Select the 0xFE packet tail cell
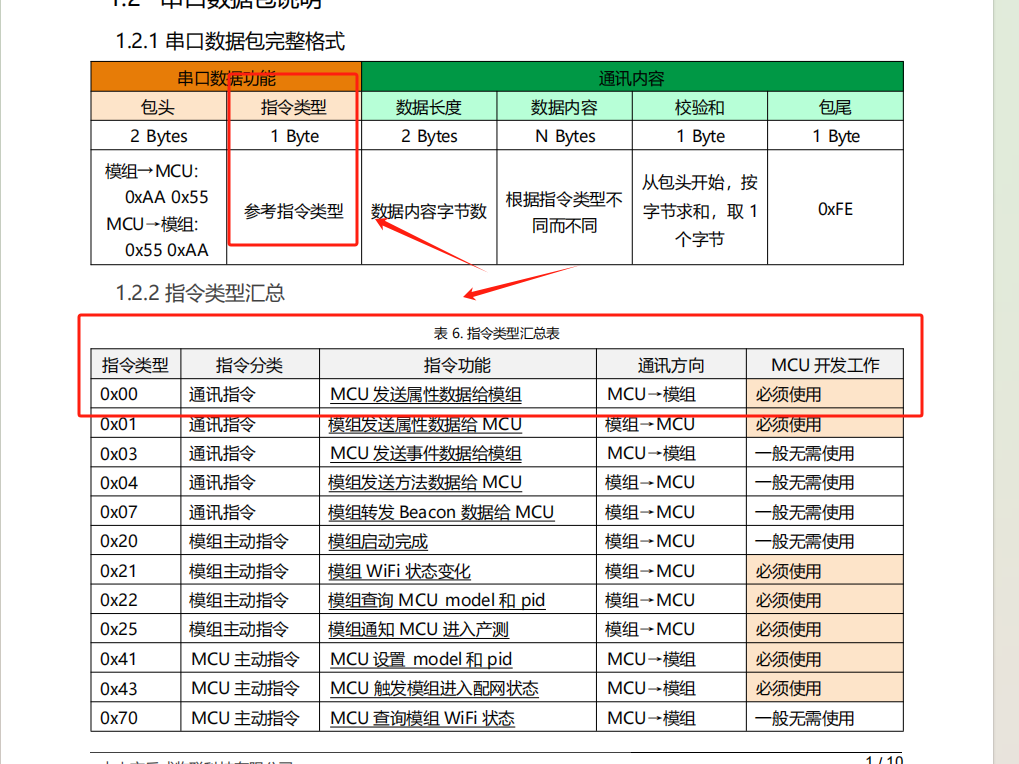This screenshot has width=1019, height=764. click(835, 209)
